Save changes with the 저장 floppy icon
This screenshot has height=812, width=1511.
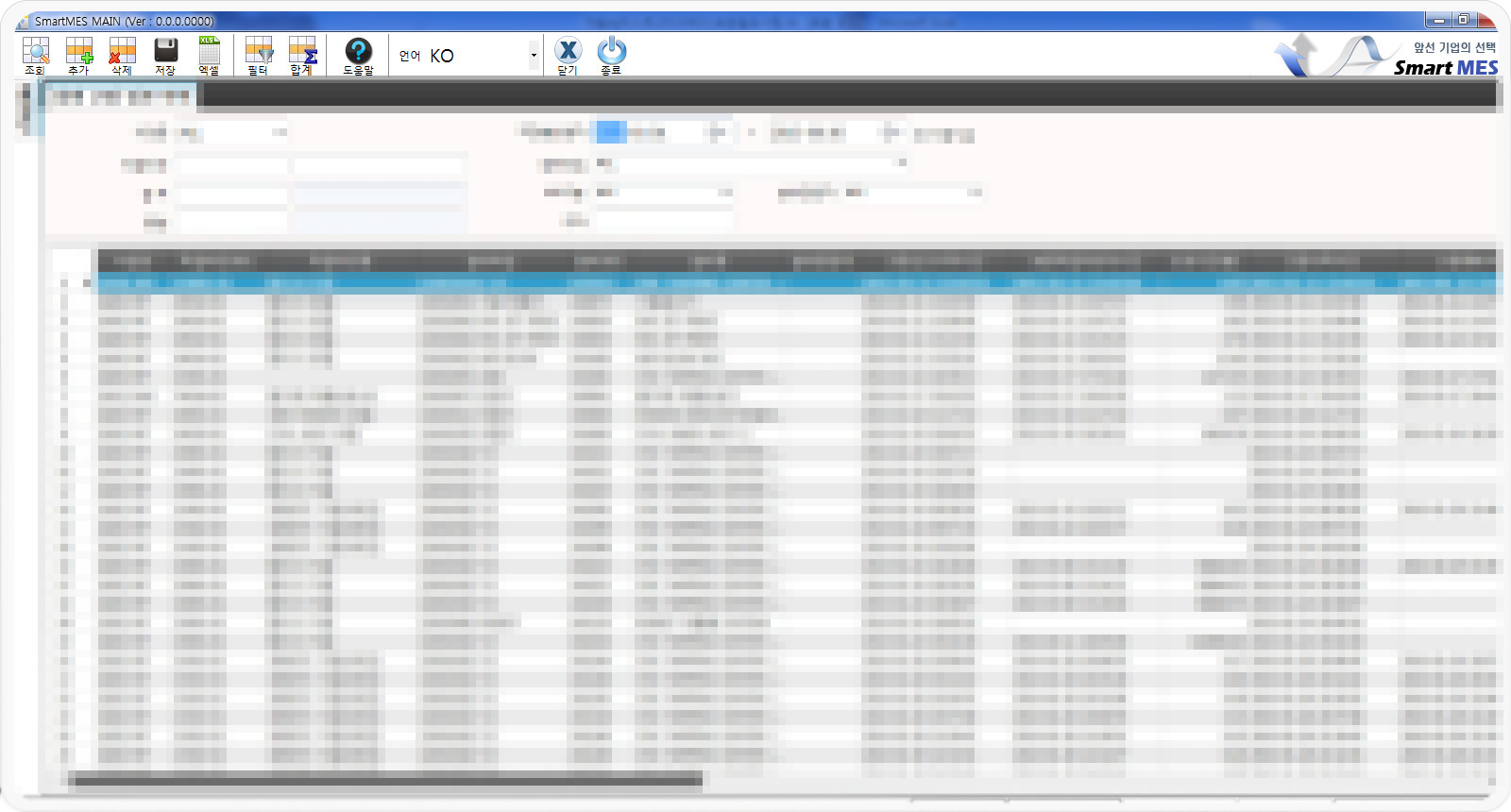[165, 55]
